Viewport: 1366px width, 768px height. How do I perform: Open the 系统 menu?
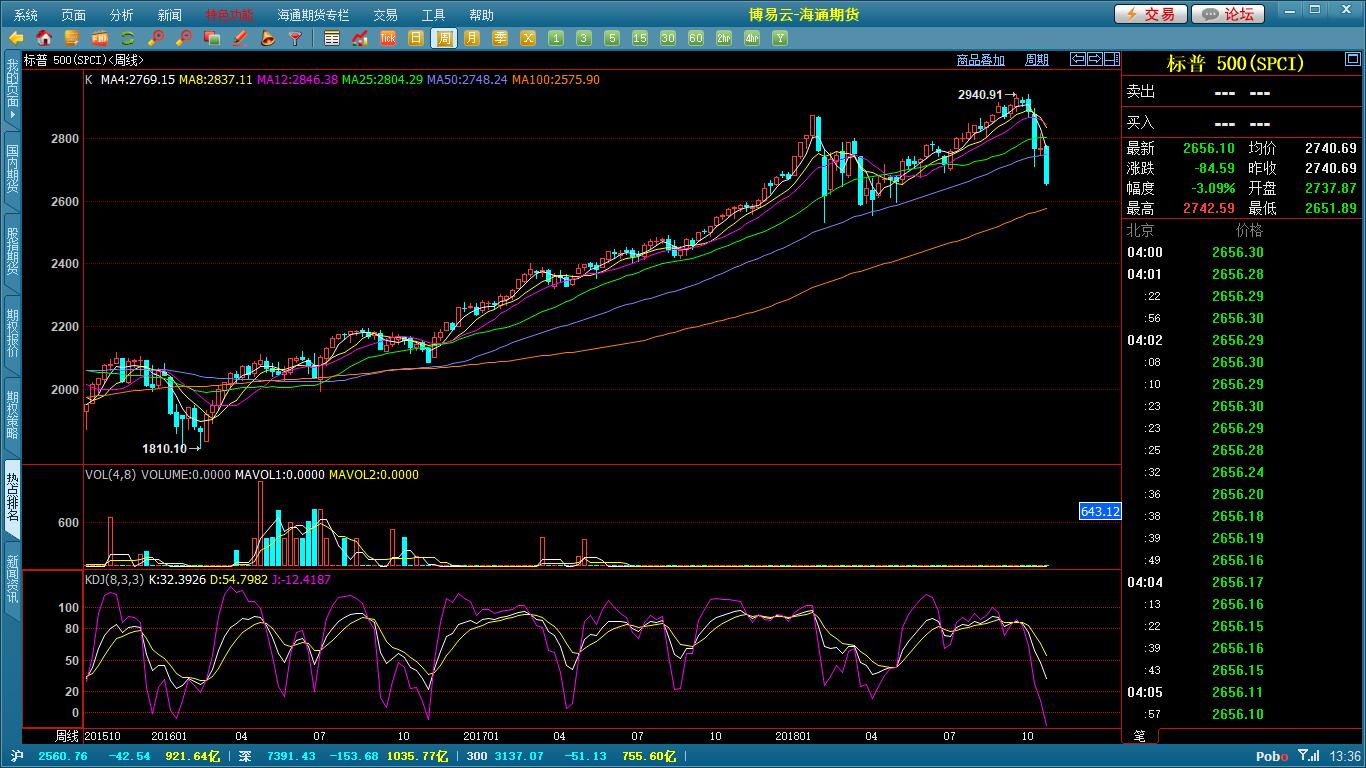(x=26, y=15)
